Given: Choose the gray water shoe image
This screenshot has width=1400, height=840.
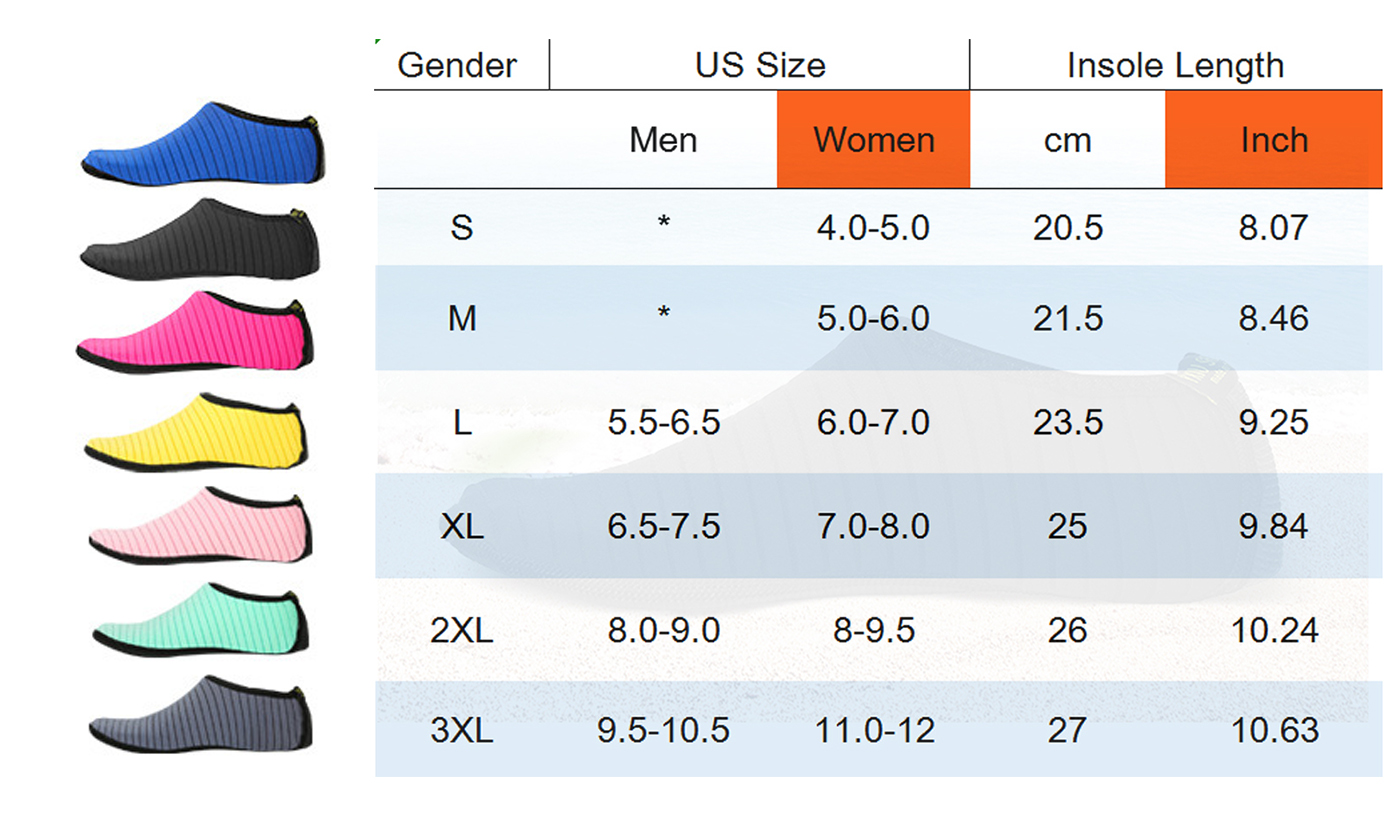Looking at the screenshot, I should point(200,715).
